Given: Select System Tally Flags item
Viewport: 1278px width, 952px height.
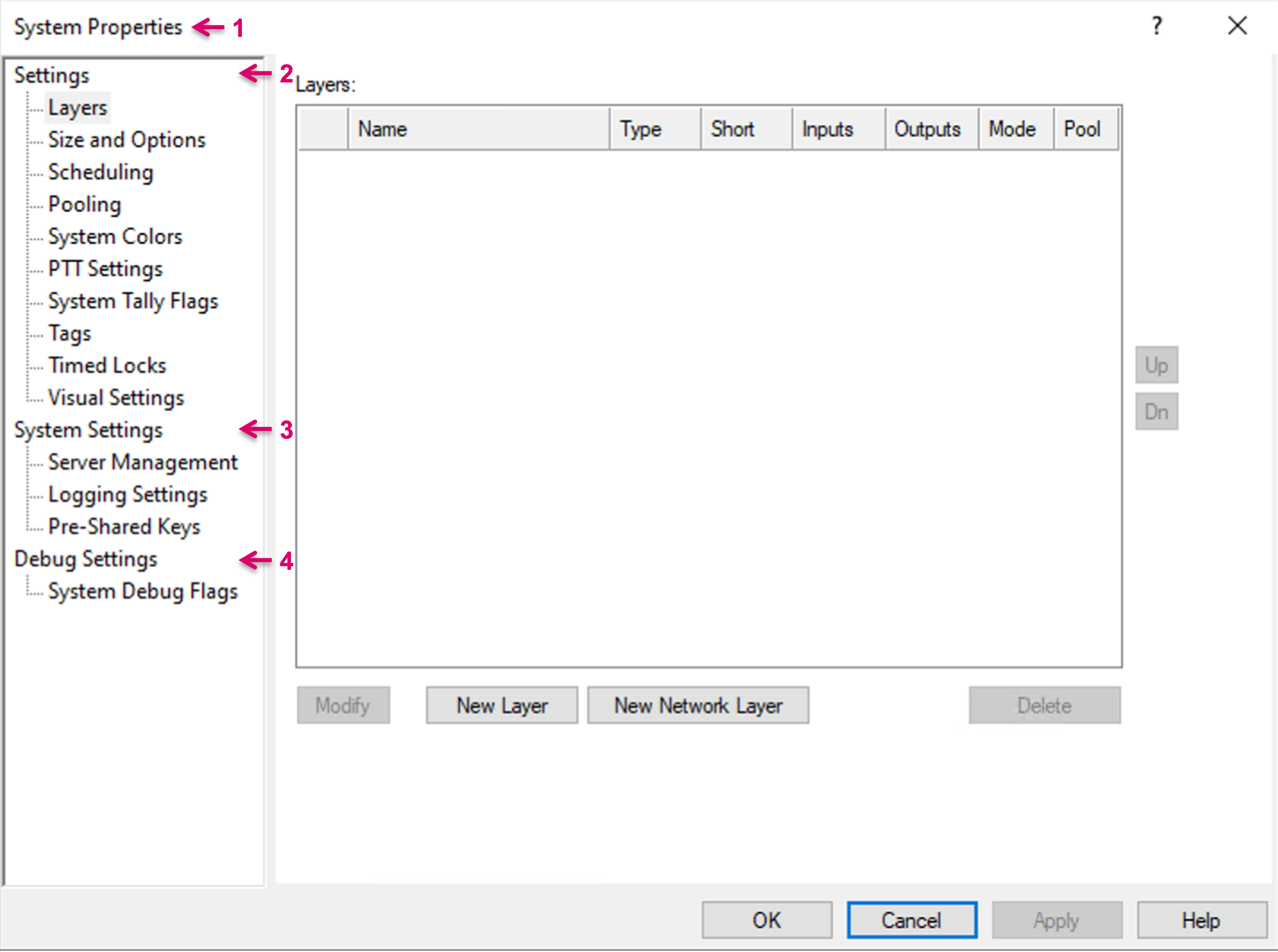Looking at the screenshot, I should click(133, 302).
